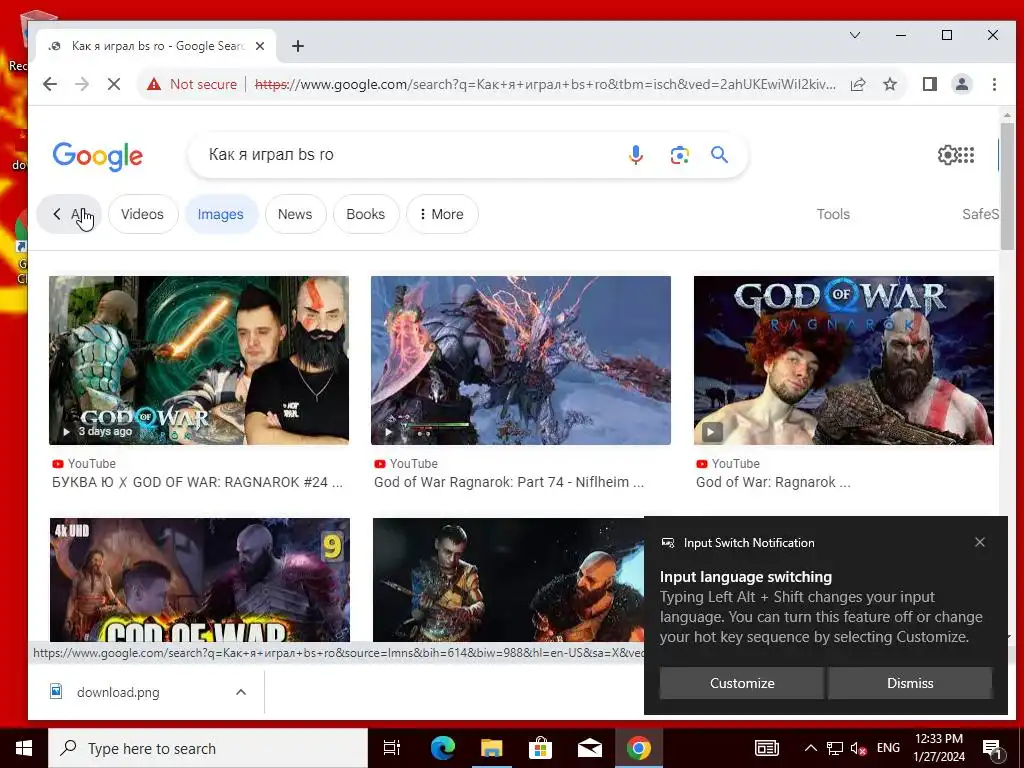This screenshot has width=1024, height=768.
Task: Open Chrome side panel icon
Action: pyautogui.click(x=930, y=84)
